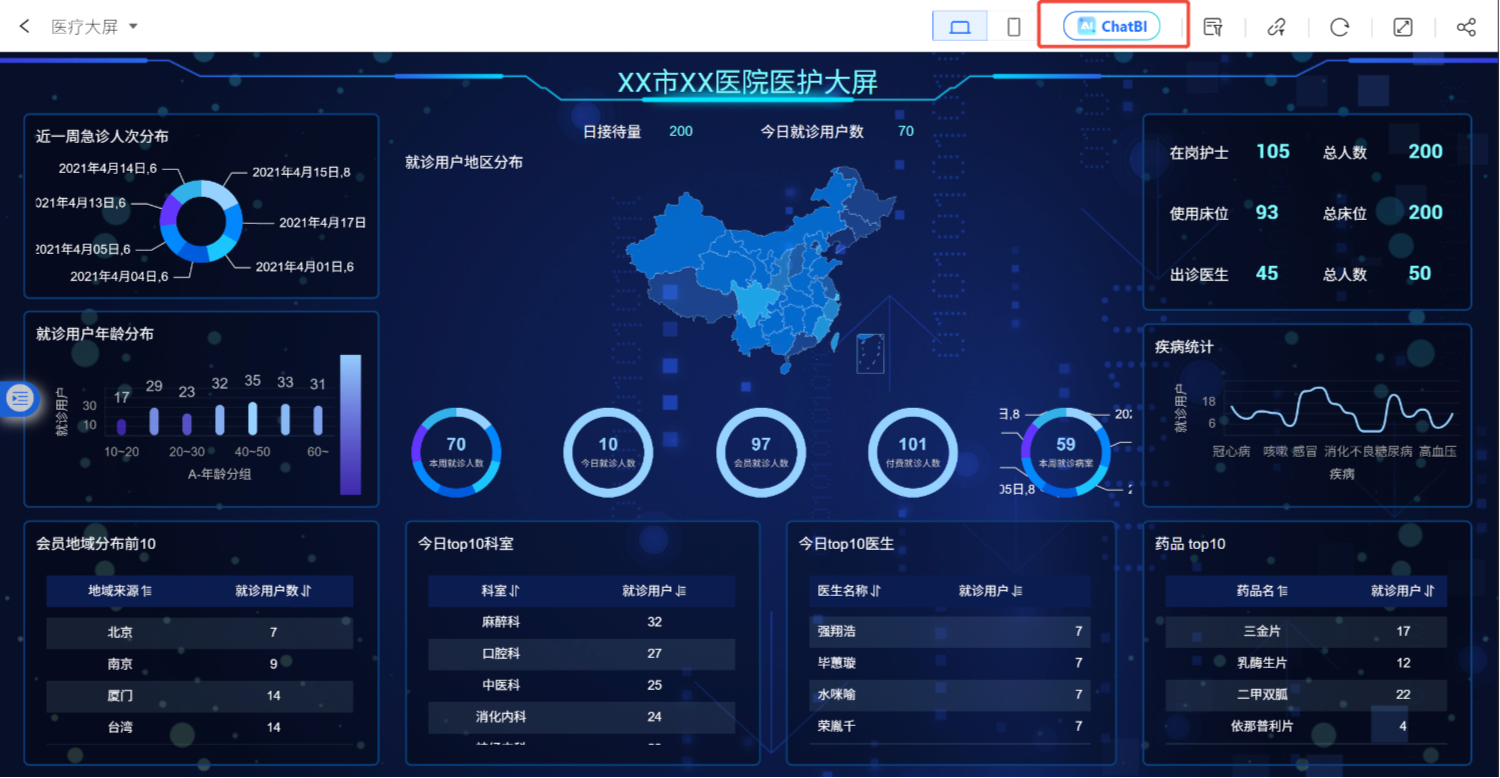Image resolution: width=1500 pixels, height=778 pixels.
Task: Sort 就诊用户 column in top10医生 table
Action: 1017,591
